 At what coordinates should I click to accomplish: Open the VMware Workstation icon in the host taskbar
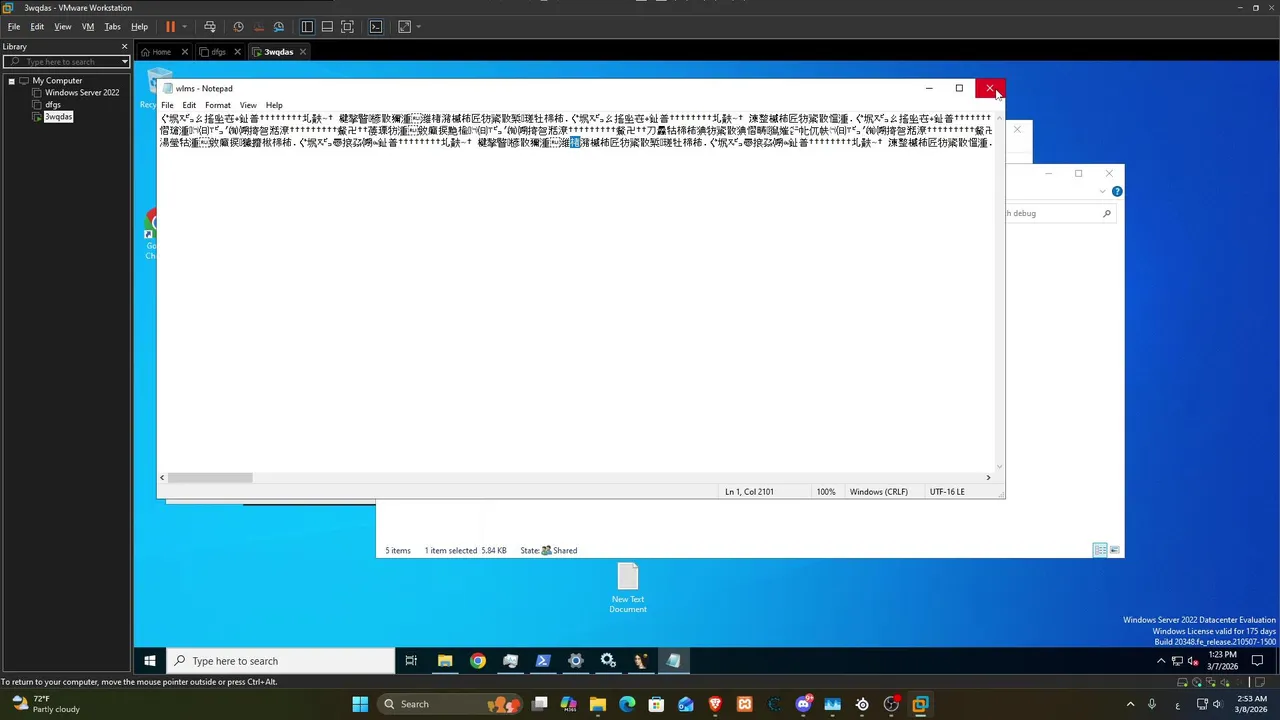[920, 704]
